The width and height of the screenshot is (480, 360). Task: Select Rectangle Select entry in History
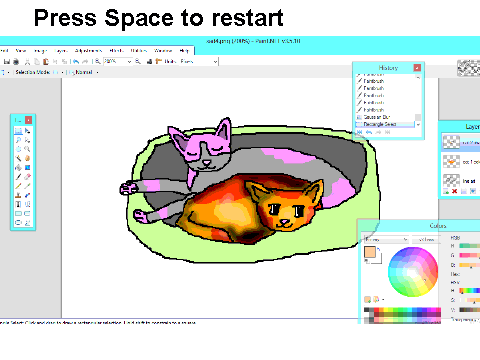point(385,124)
